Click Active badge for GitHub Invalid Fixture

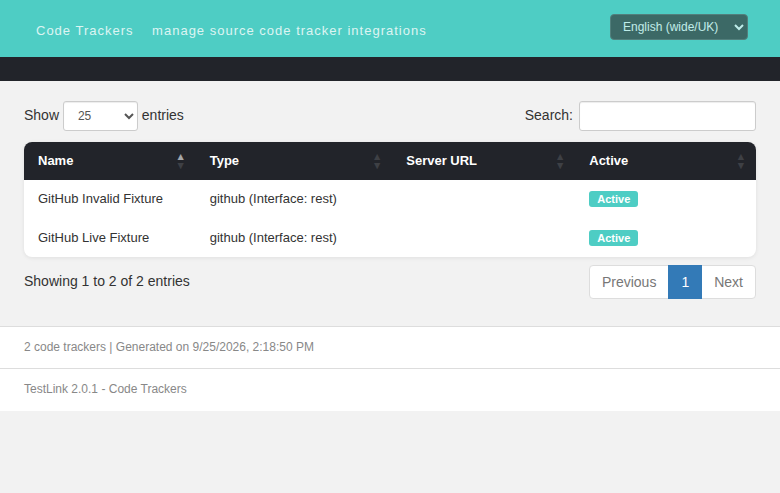[x=613, y=199]
